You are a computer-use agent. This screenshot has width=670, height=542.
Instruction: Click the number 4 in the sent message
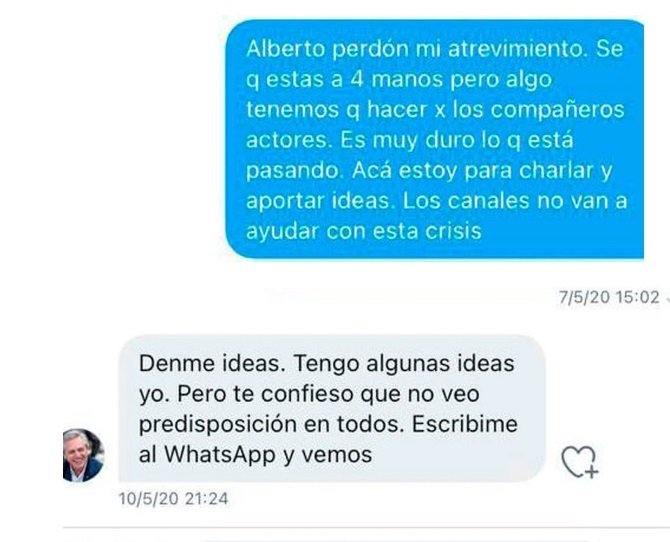pyautogui.click(x=357, y=80)
